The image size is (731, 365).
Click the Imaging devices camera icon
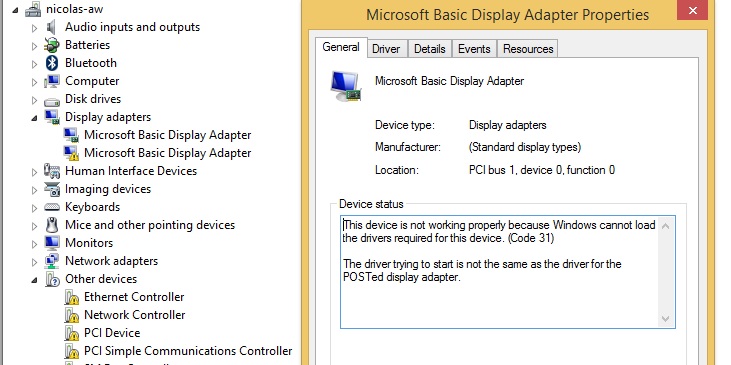click(52, 189)
